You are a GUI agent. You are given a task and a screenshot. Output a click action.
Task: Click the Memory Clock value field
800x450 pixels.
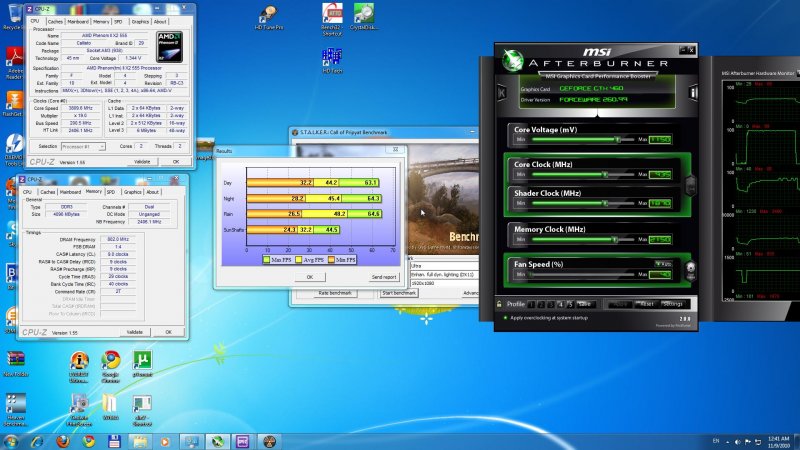[x=660, y=239]
